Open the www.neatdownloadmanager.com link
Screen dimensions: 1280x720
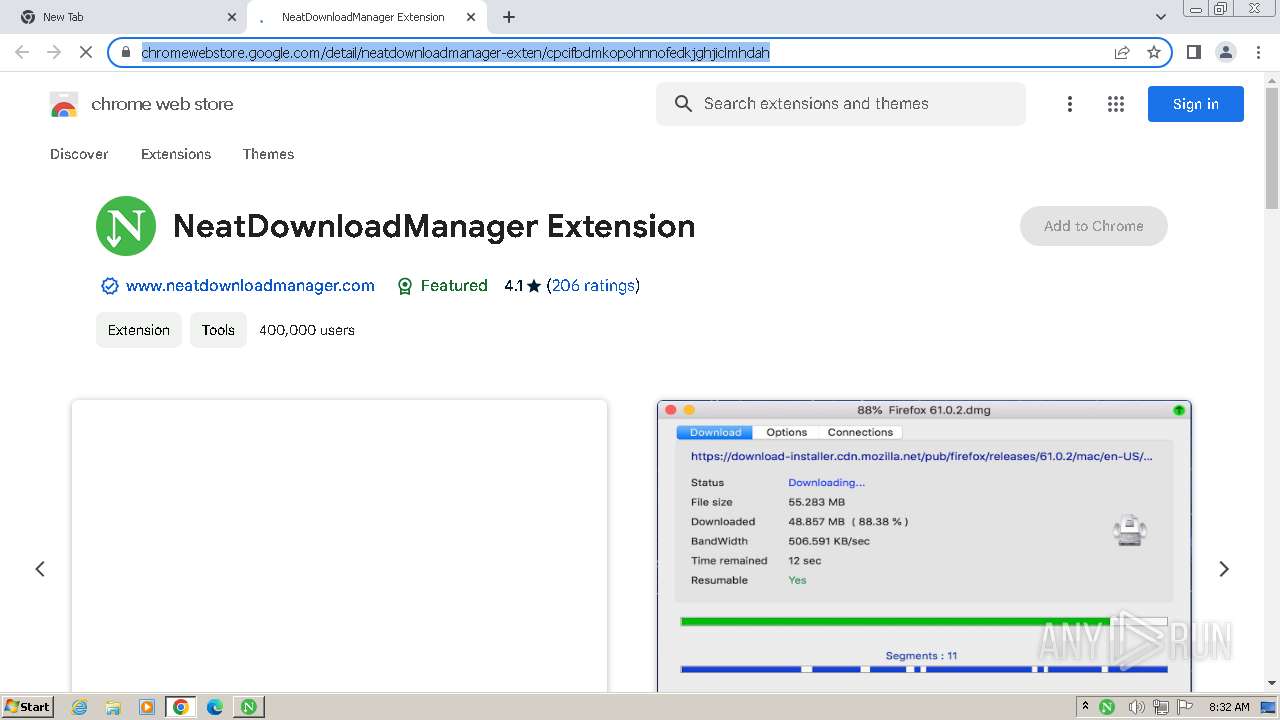pos(250,286)
